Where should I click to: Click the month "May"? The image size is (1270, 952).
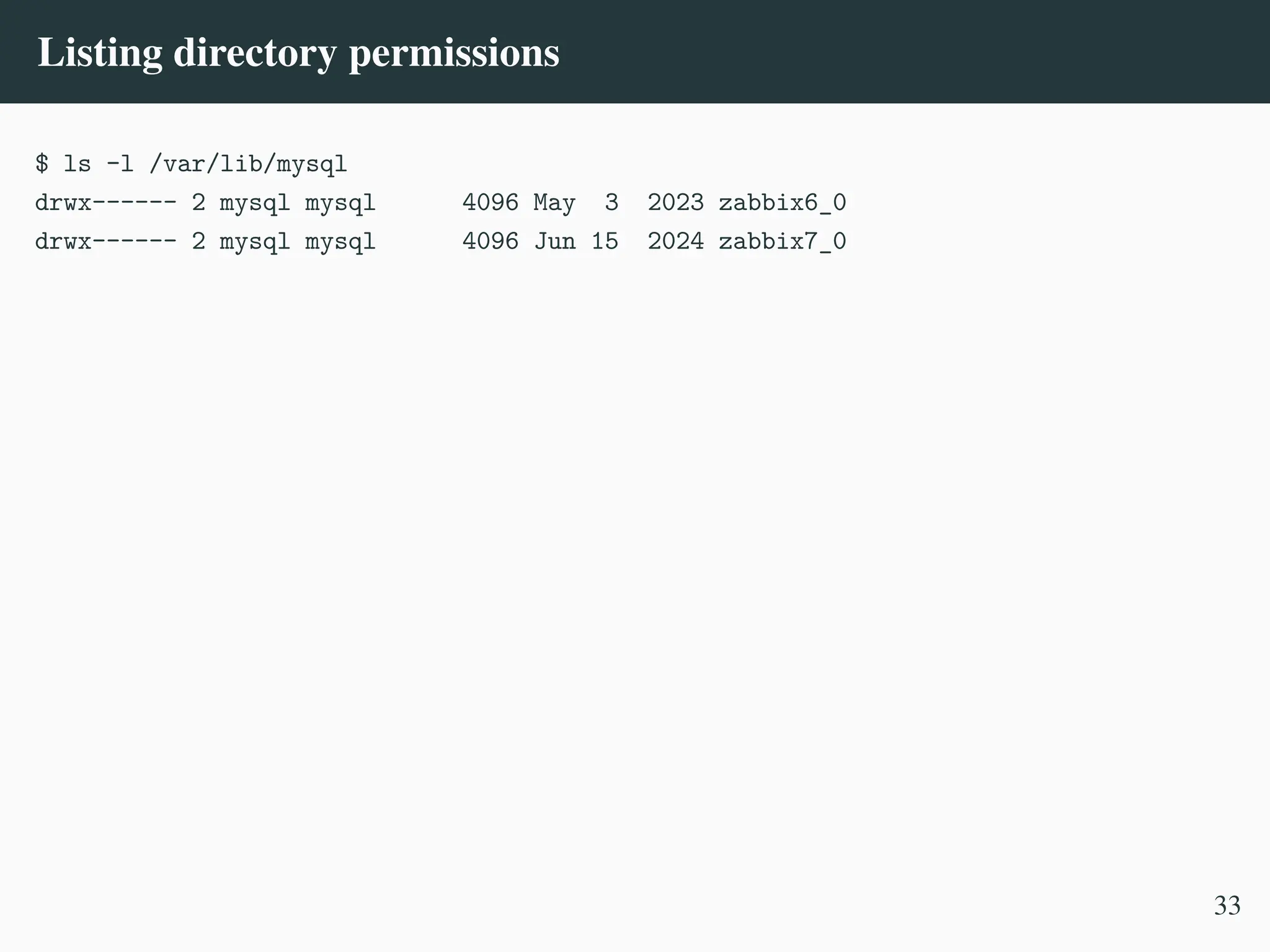pos(554,203)
